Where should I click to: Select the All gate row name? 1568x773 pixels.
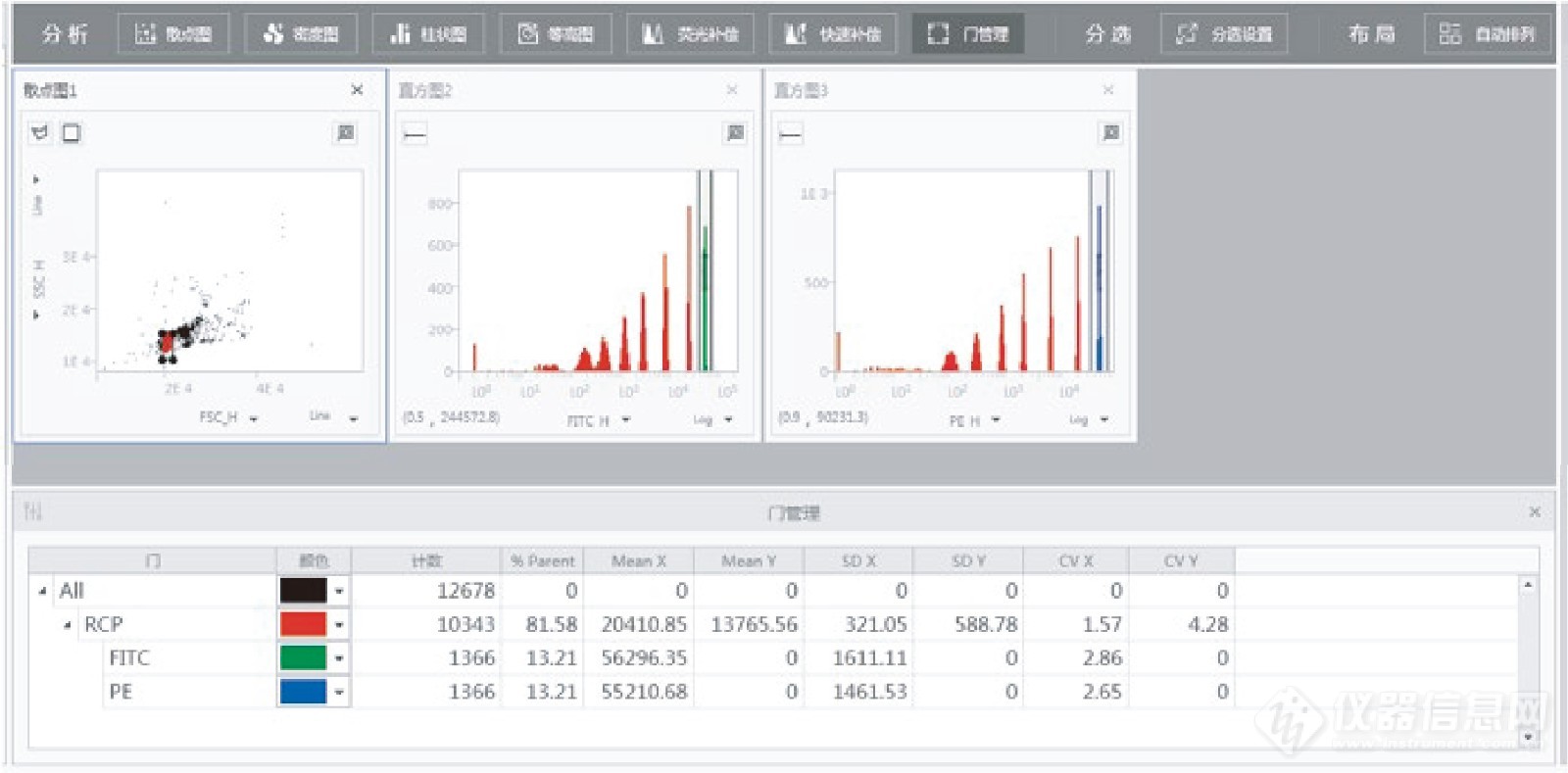coord(72,591)
